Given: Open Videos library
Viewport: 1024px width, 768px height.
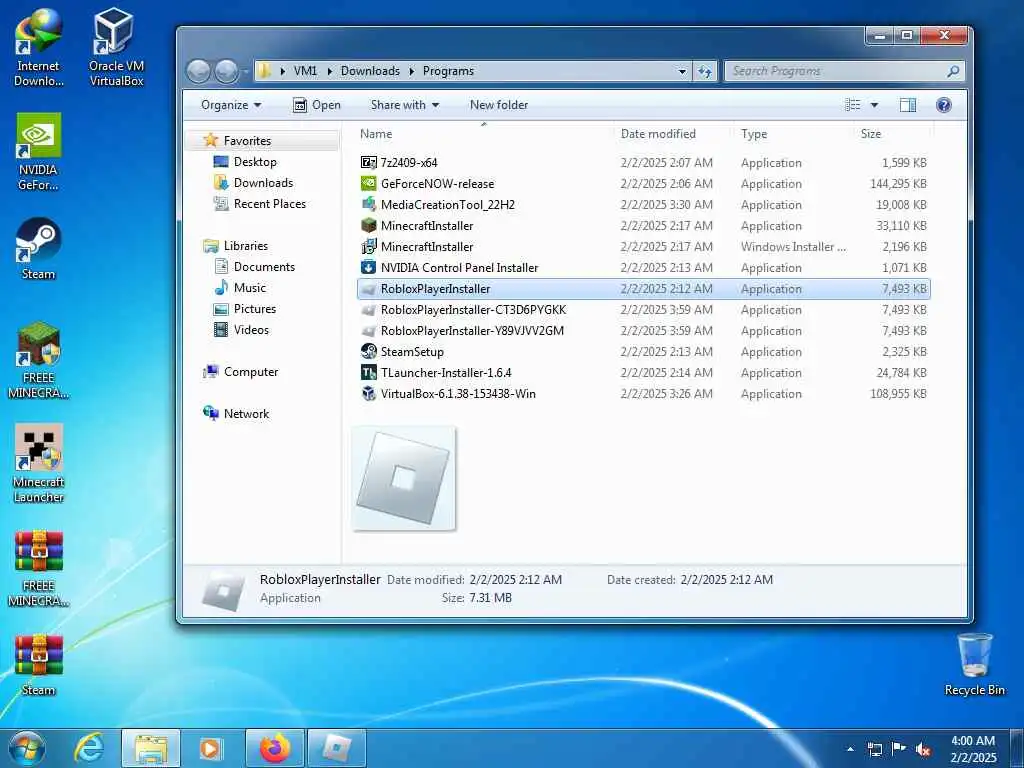Looking at the screenshot, I should point(242,330).
